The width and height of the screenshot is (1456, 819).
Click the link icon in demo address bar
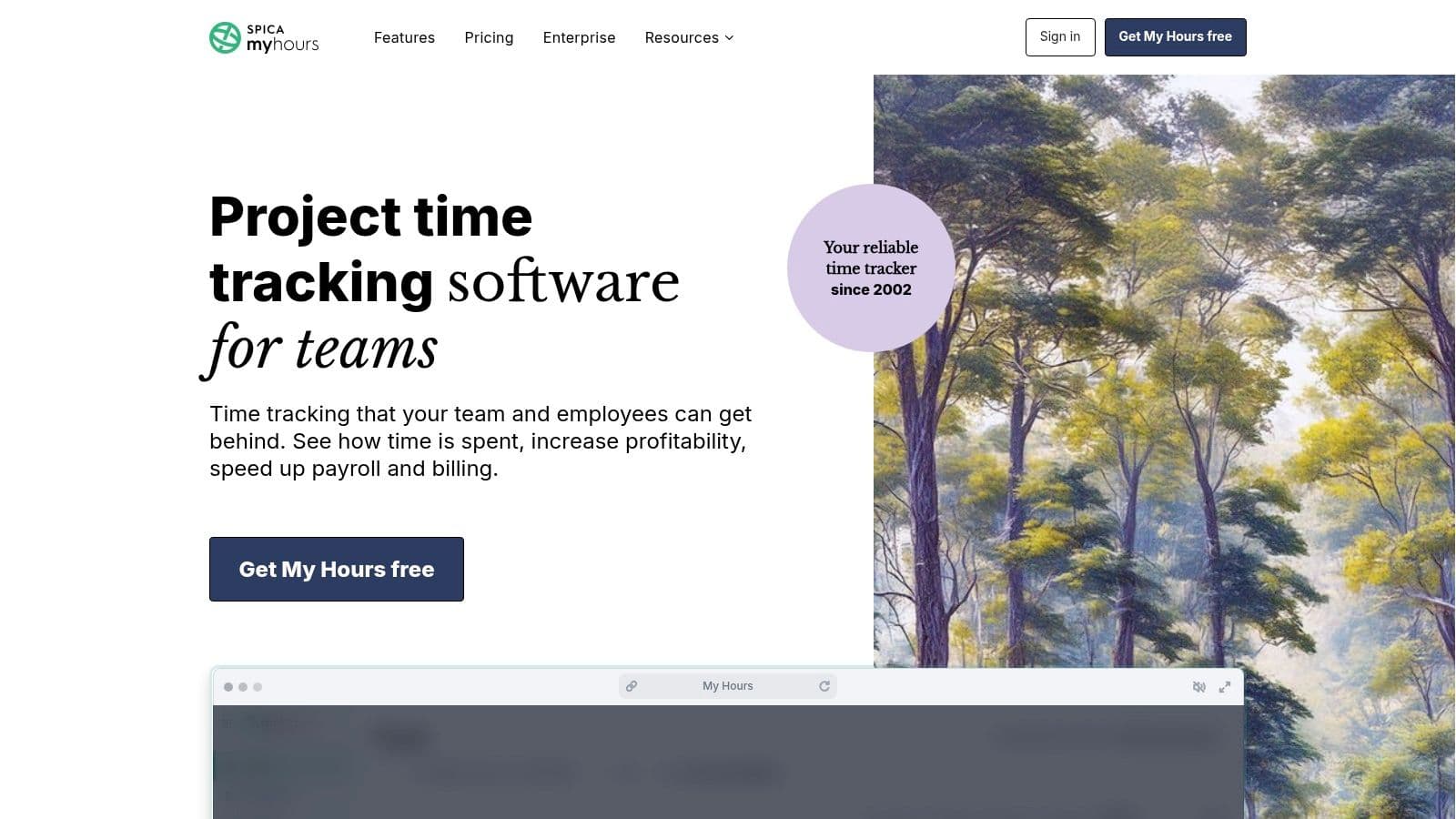632,686
